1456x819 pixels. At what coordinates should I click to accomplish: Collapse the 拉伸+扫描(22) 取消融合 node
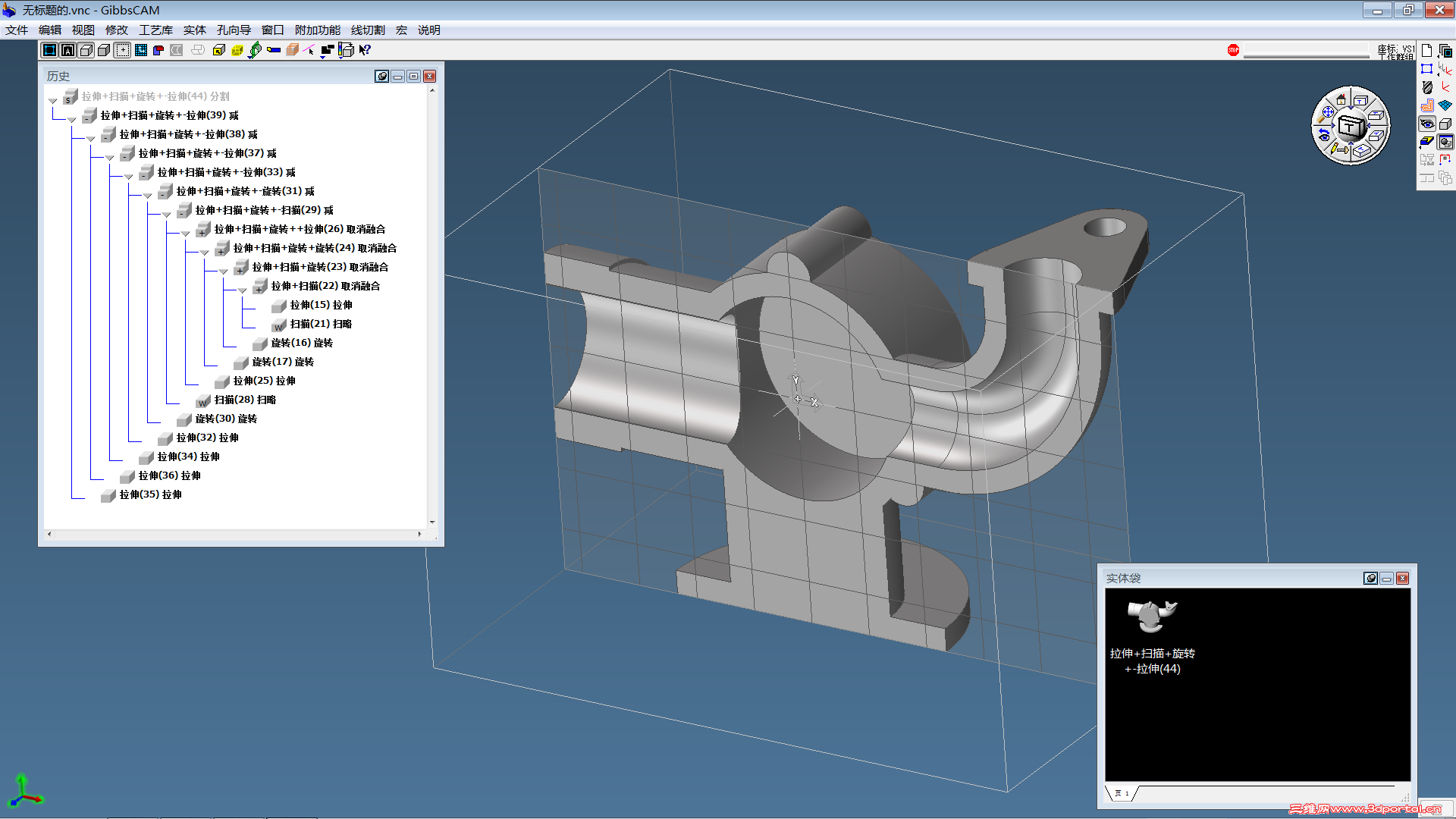[242, 290]
